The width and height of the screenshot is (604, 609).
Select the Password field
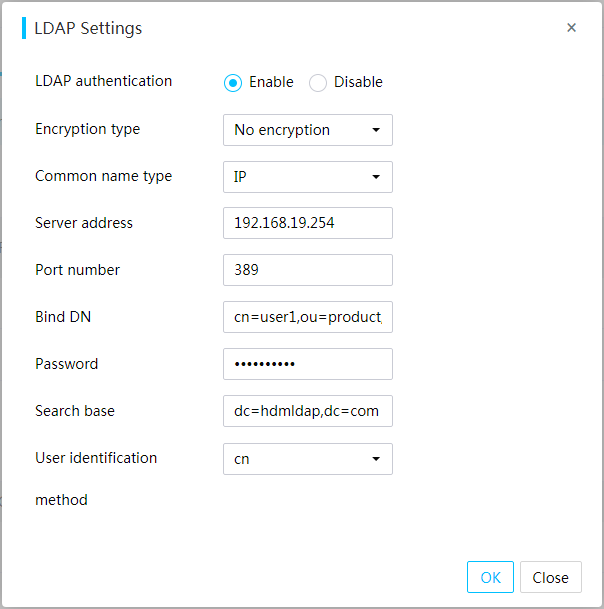tap(308, 364)
